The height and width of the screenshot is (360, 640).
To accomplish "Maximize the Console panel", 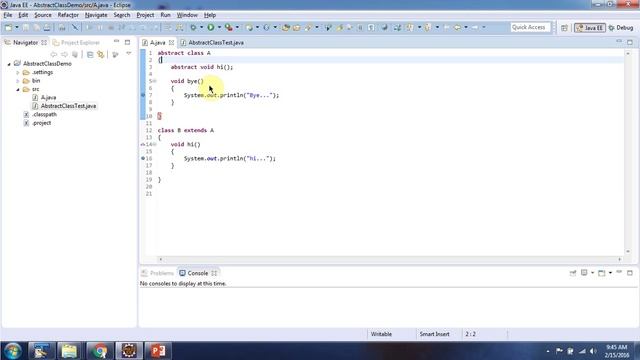I will tap(630, 273).
